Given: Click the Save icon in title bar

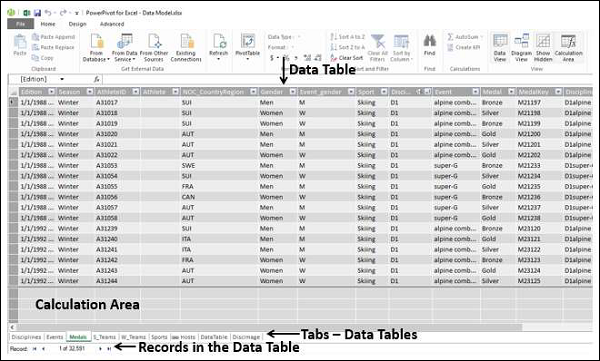Looking at the screenshot, I should pos(37,13).
